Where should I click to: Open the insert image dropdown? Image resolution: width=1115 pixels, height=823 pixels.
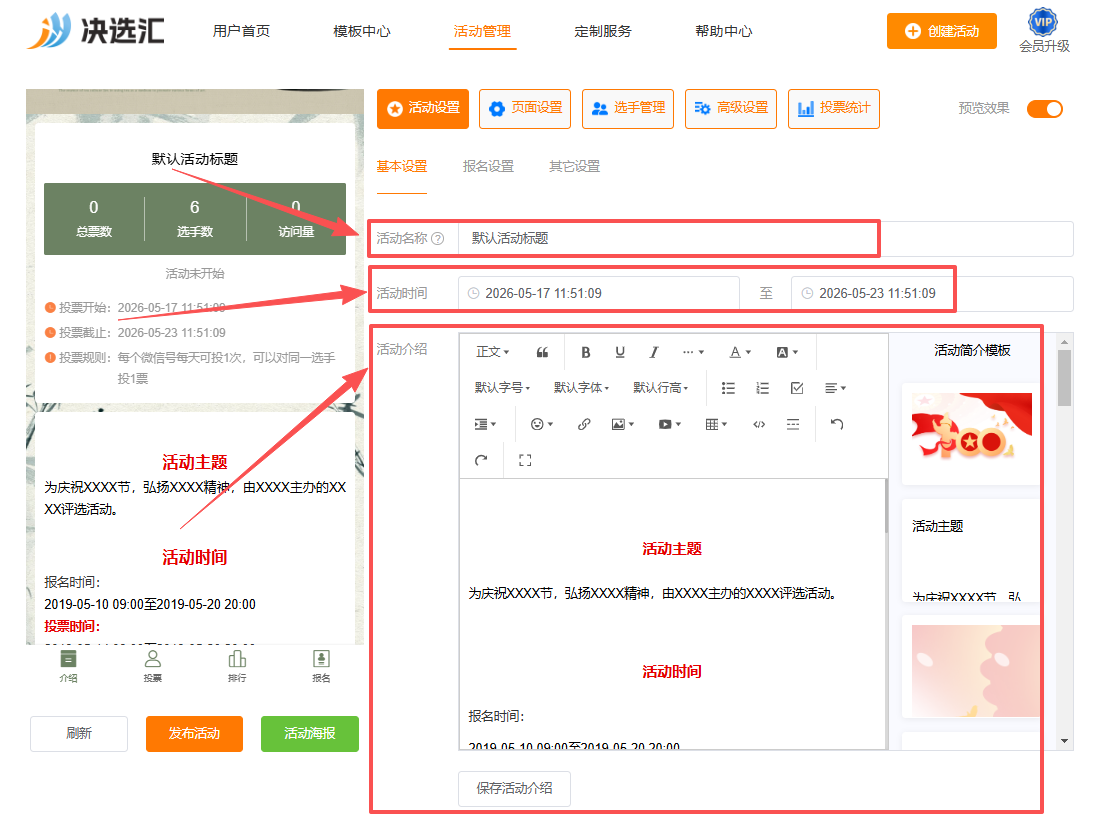623,424
